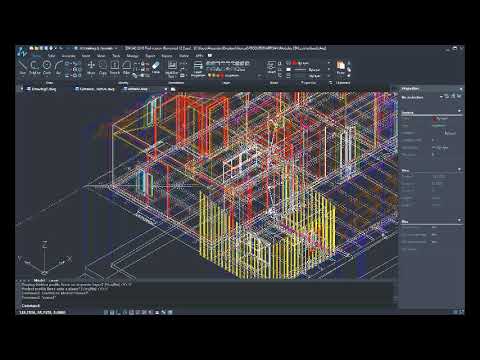Image resolution: width=480 pixels, height=360 pixels.
Task: Toggle the first drafting mode in status bar
Action: [x=106, y=312]
